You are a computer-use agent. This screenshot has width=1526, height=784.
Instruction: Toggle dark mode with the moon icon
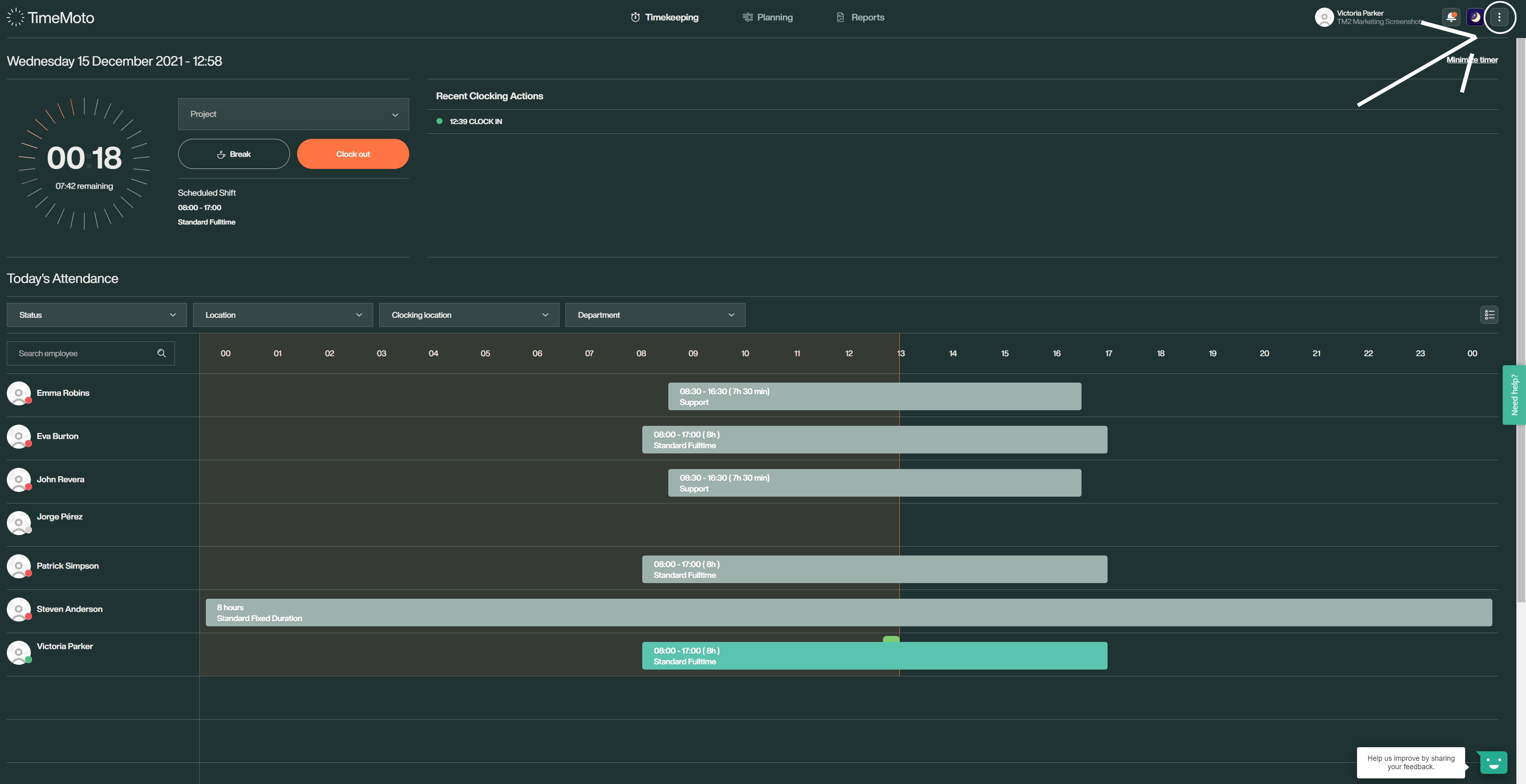pyautogui.click(x=1475, y=17)
